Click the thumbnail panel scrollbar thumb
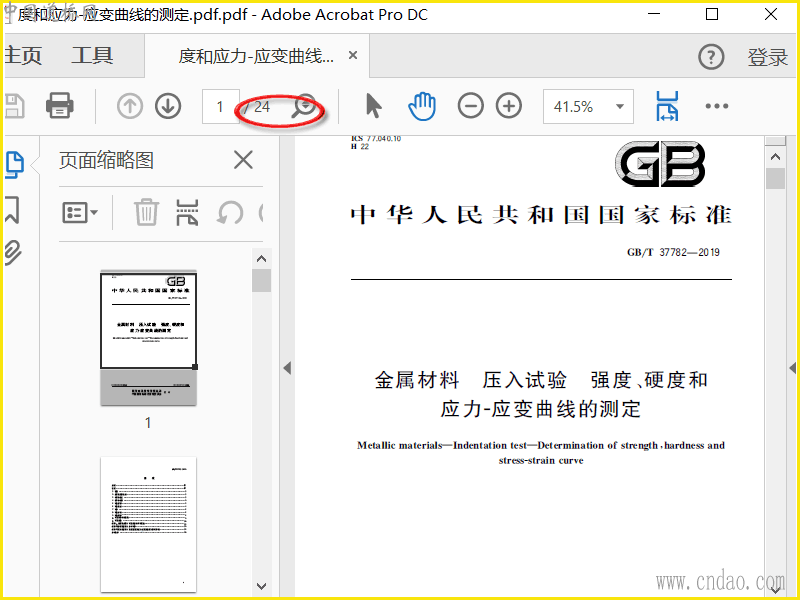This screenshot has height=600, width=800. pos(261,281)
